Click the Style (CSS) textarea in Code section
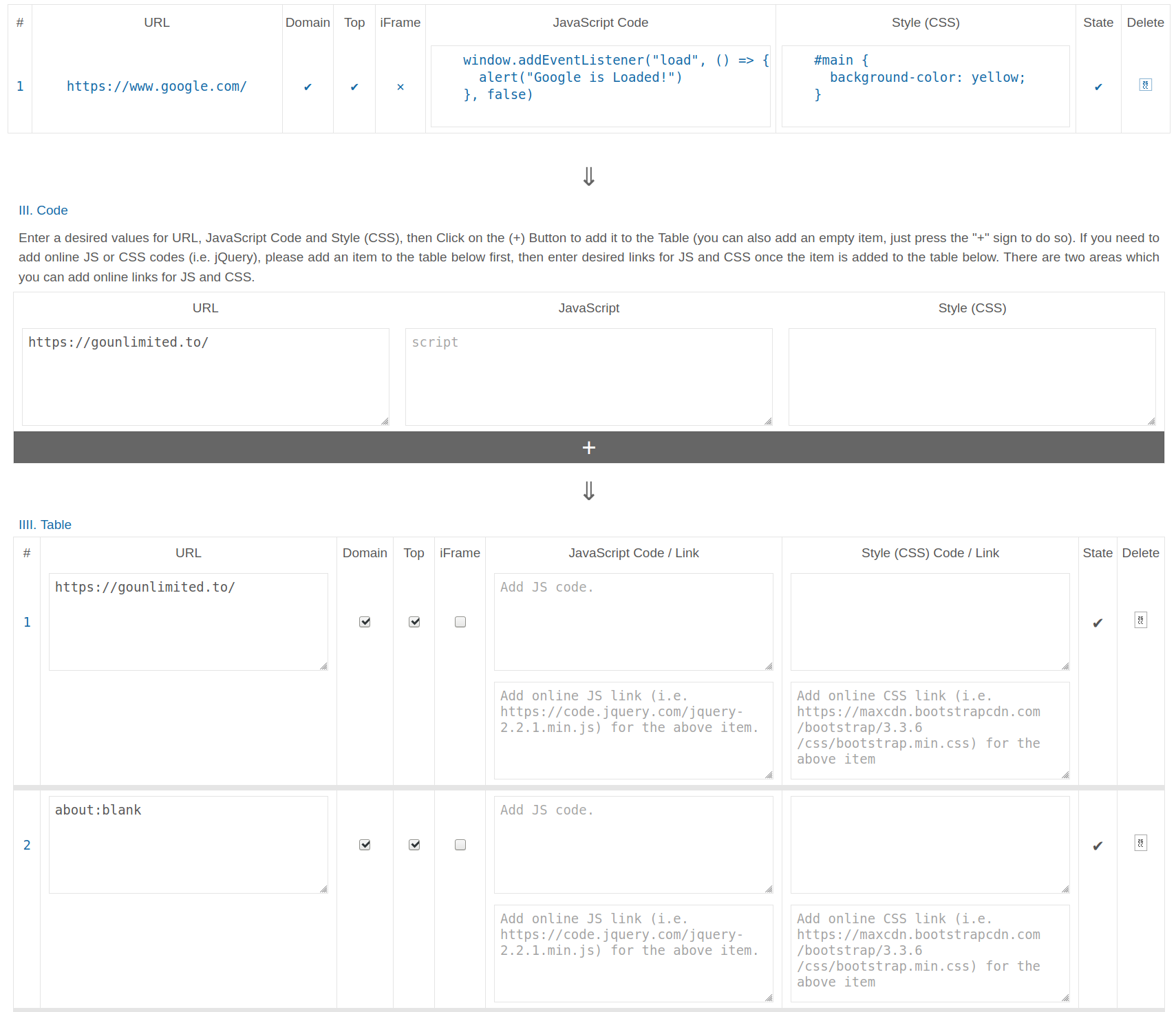Screen dimensions: 1176x1012 click(972, 377)
